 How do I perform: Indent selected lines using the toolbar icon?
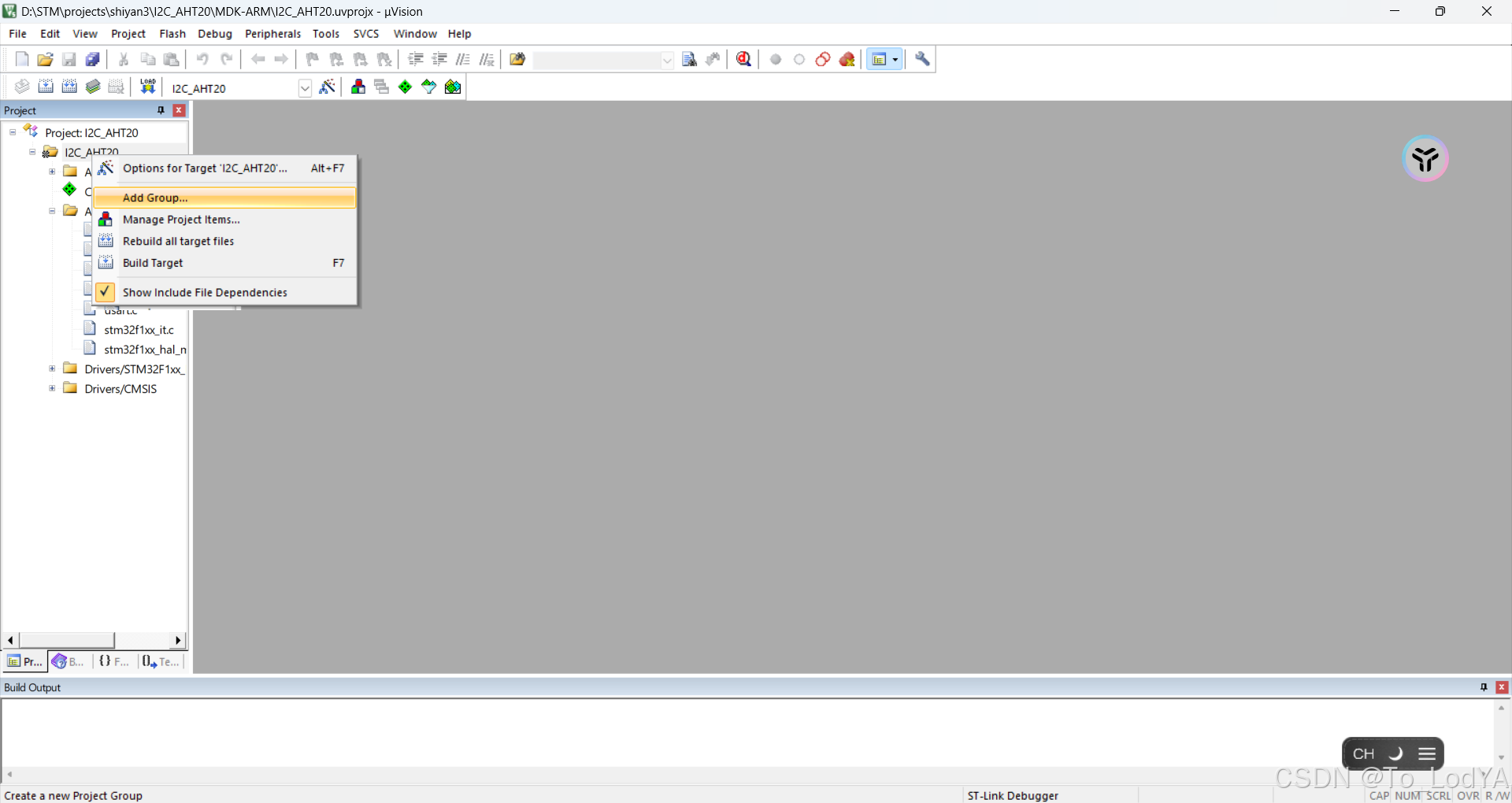coord(416,59)
